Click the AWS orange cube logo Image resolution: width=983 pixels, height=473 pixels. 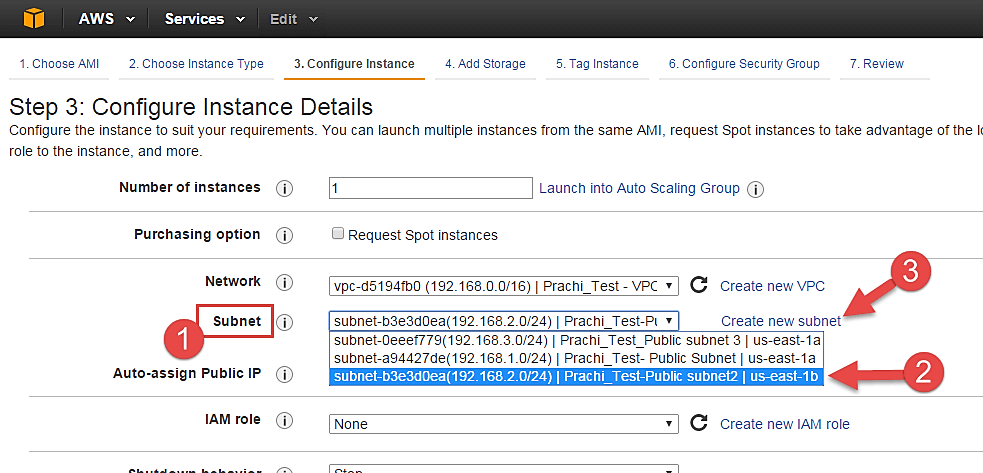click(33, 18)
